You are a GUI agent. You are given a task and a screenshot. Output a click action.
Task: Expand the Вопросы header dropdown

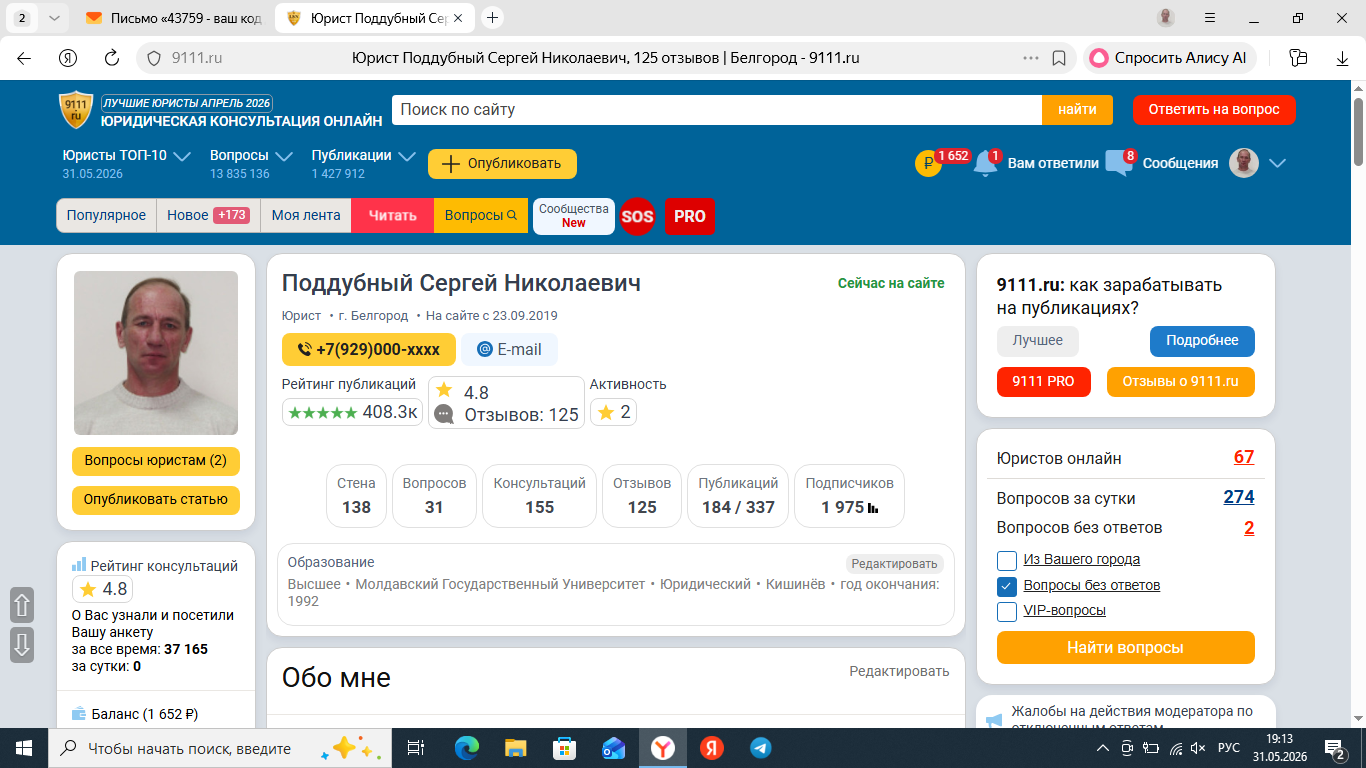[x=283, y=156]
